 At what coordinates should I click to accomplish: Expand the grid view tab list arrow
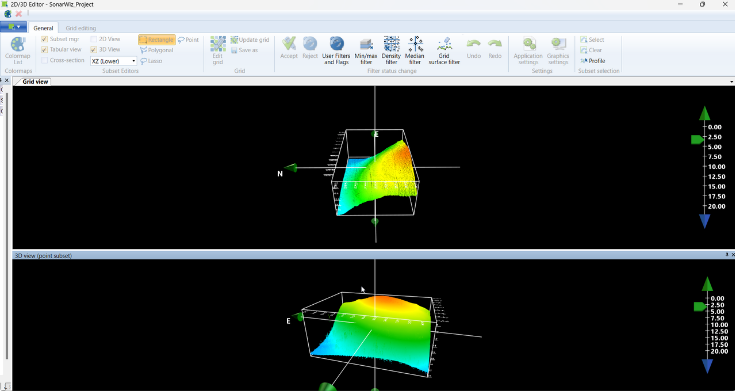point(732,82)
